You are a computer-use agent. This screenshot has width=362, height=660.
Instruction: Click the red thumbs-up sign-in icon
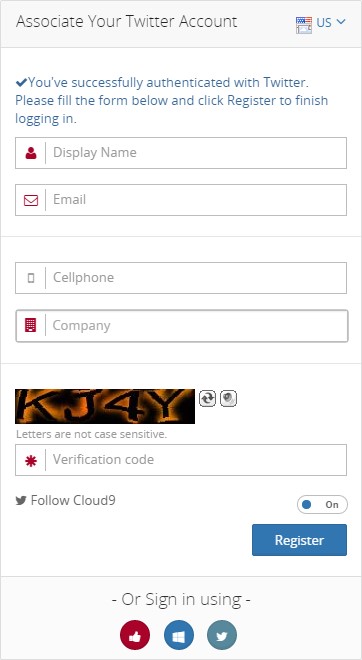click(135, 635)
